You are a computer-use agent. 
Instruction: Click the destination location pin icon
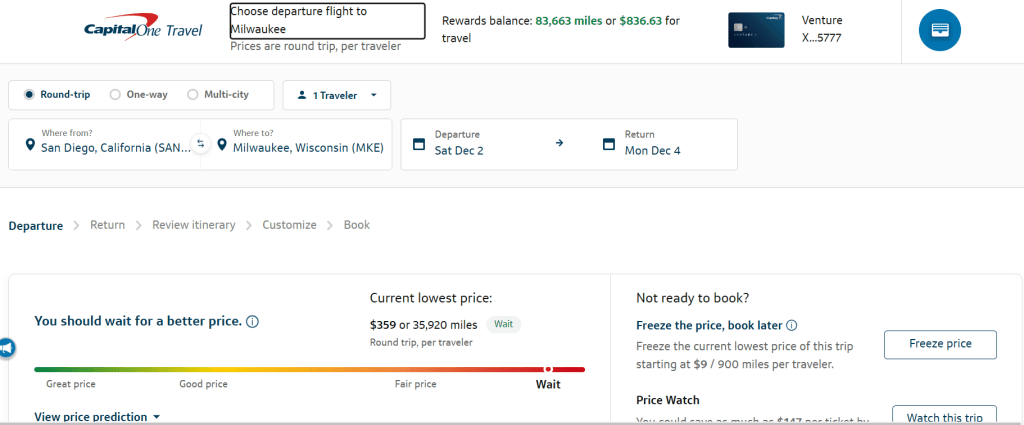222,144
